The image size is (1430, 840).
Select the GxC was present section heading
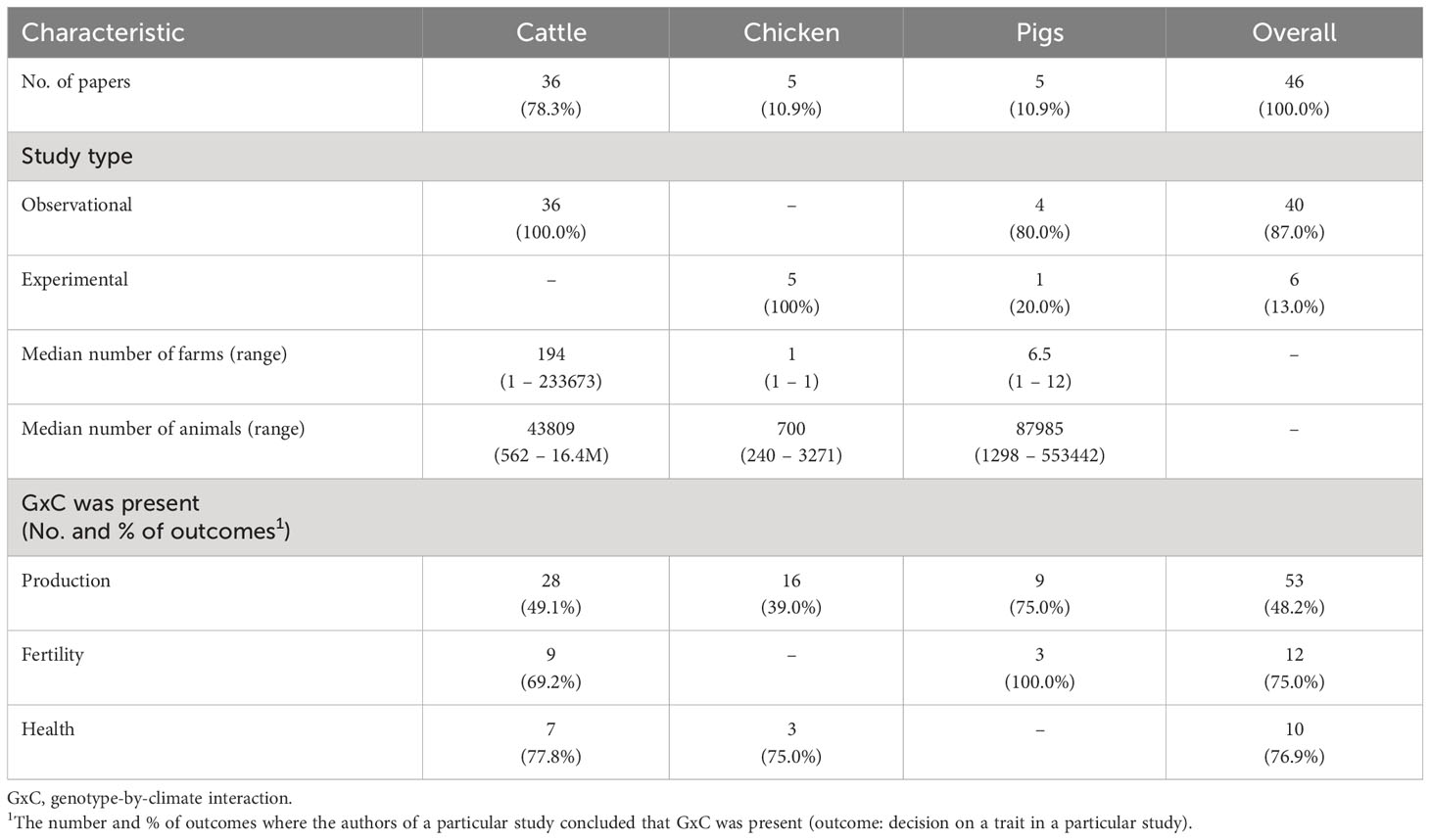tap(156, 517)
